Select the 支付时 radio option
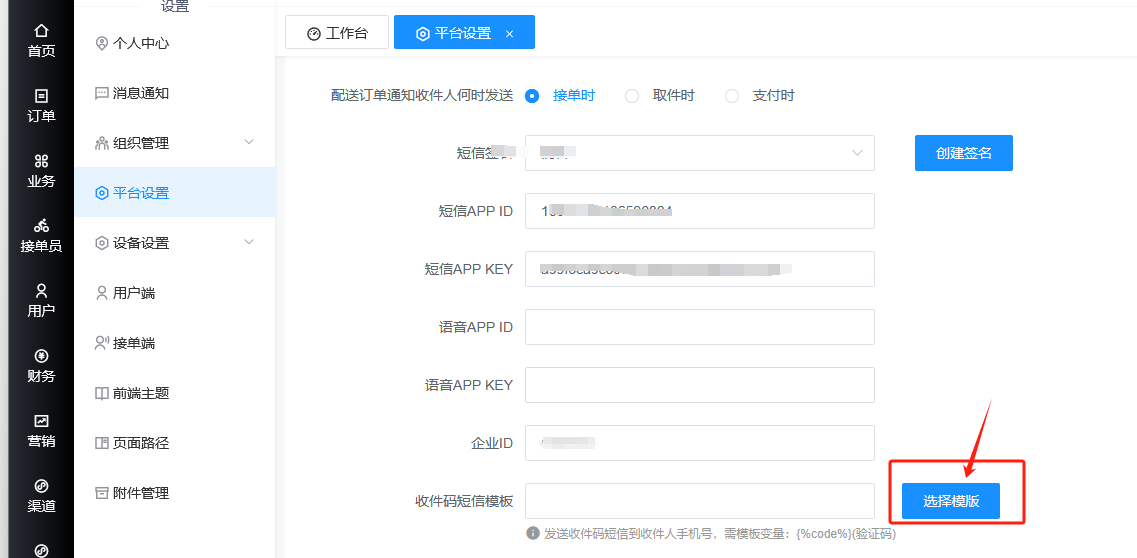The image size is (1137, 558). pos(732,96)
